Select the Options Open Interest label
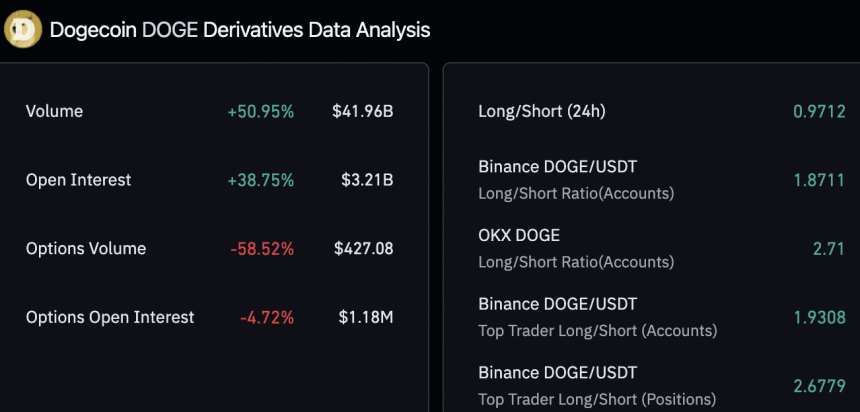The image size is (860, 412). [x=110, y=317]
